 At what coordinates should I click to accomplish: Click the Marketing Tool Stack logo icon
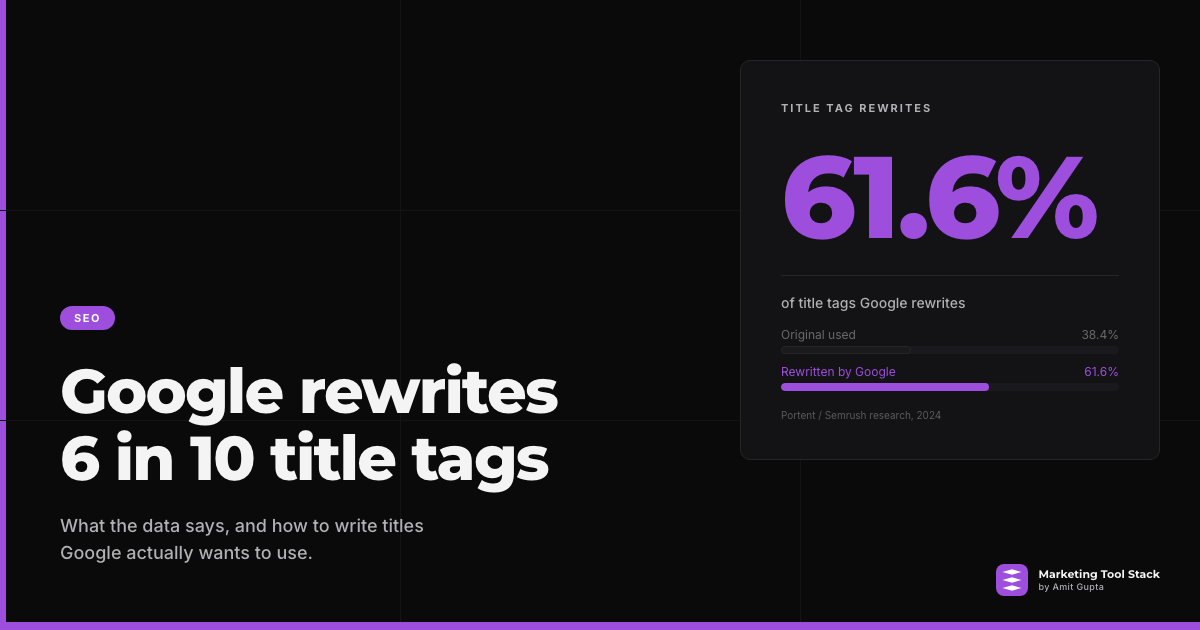point(1012,580)
